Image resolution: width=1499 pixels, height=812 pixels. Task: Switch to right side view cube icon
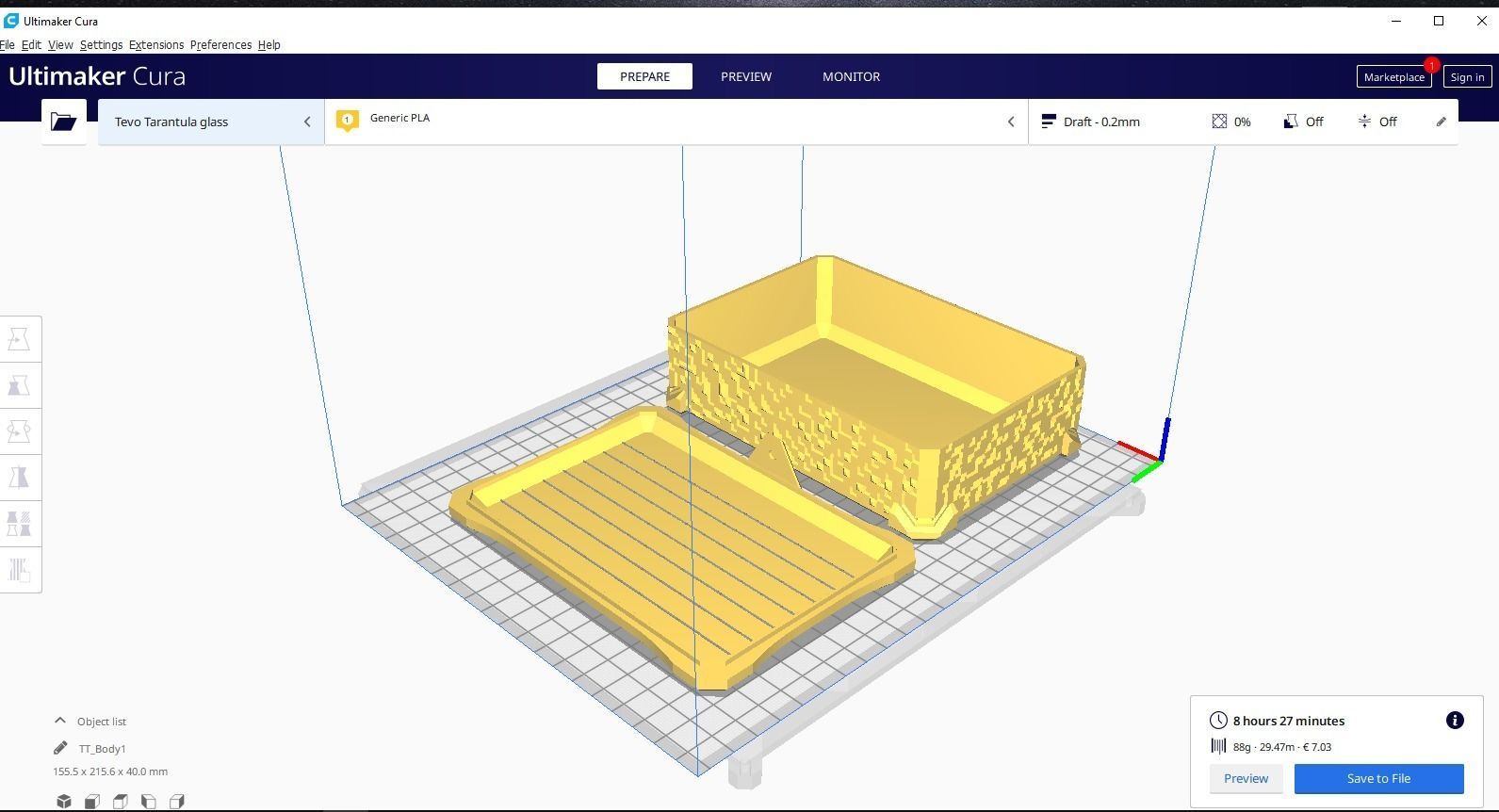177,802
